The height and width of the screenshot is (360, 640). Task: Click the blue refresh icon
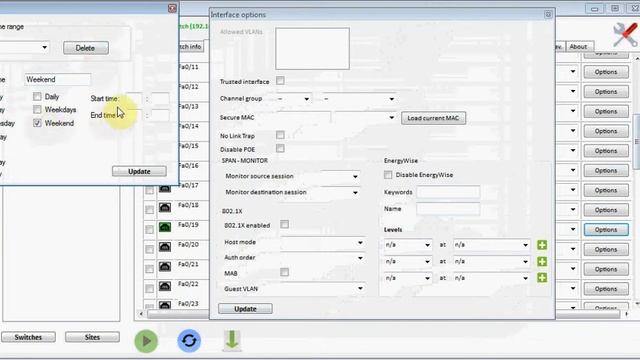pos(189,340)
